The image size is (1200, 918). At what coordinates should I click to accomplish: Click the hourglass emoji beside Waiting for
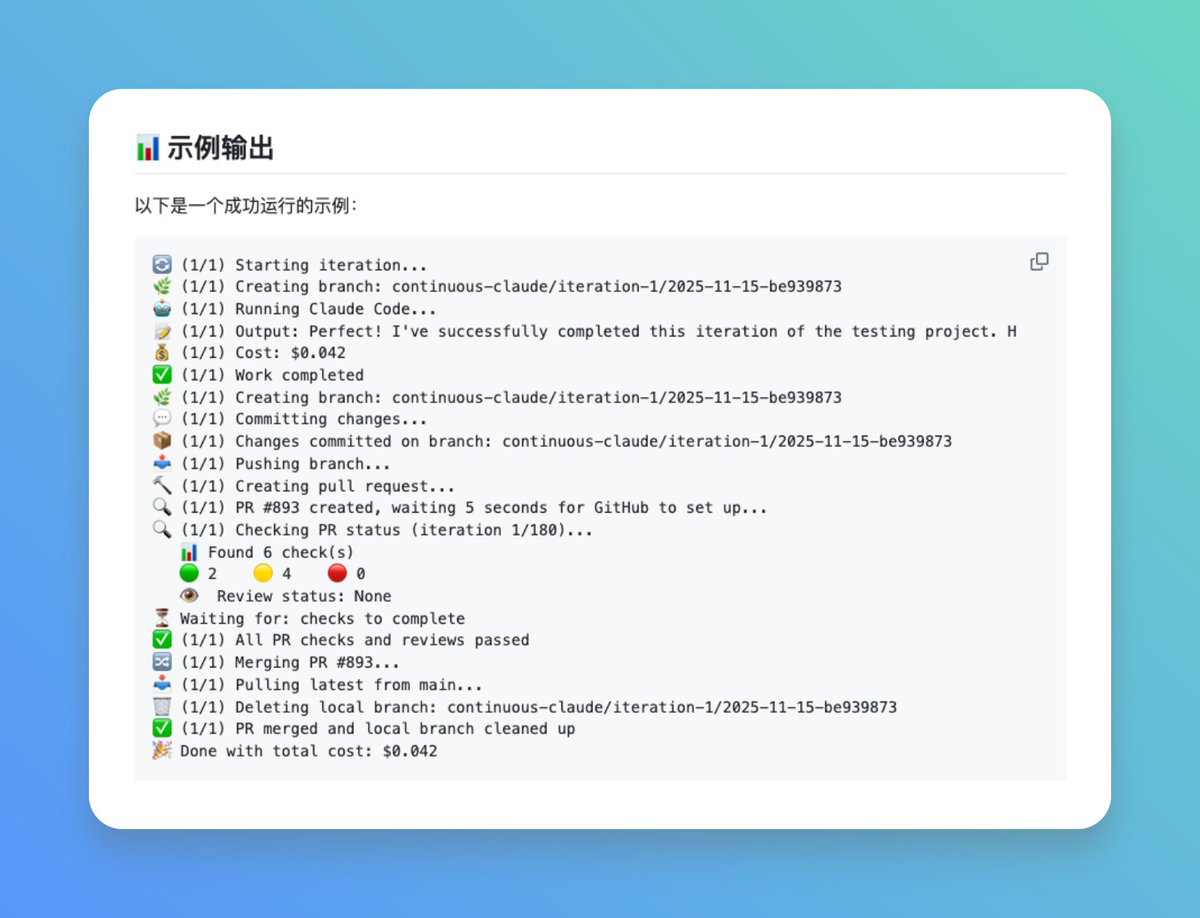click(162, 618)
